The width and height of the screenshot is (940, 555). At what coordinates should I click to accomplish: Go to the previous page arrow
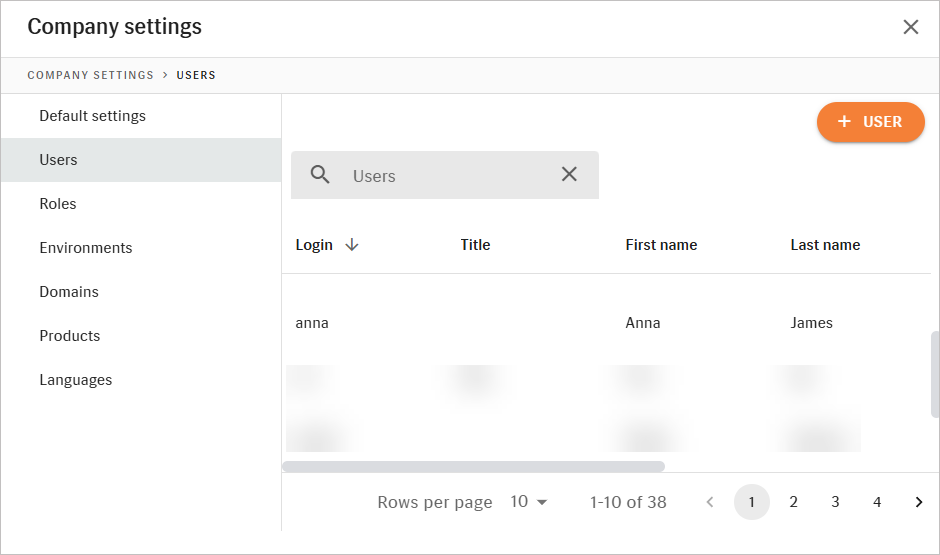point(710,502)
